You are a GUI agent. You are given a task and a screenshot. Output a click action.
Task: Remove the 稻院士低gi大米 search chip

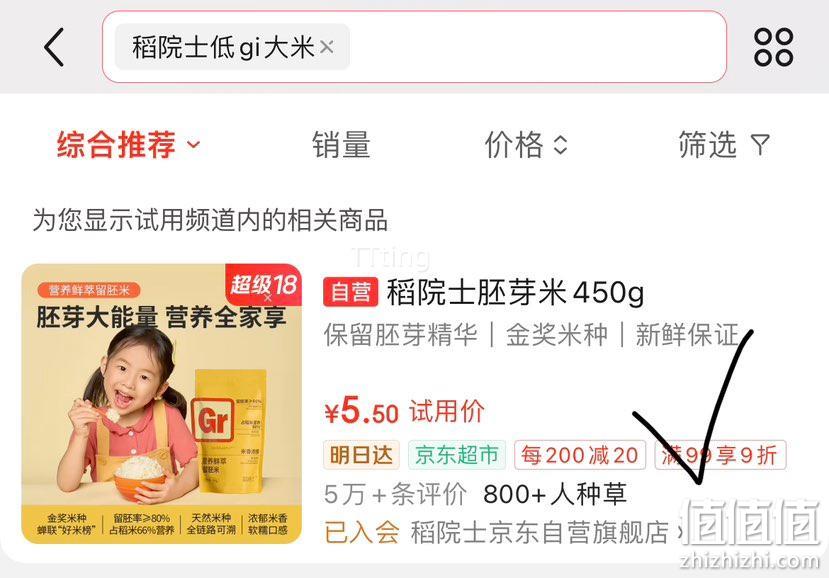[327, 47]
